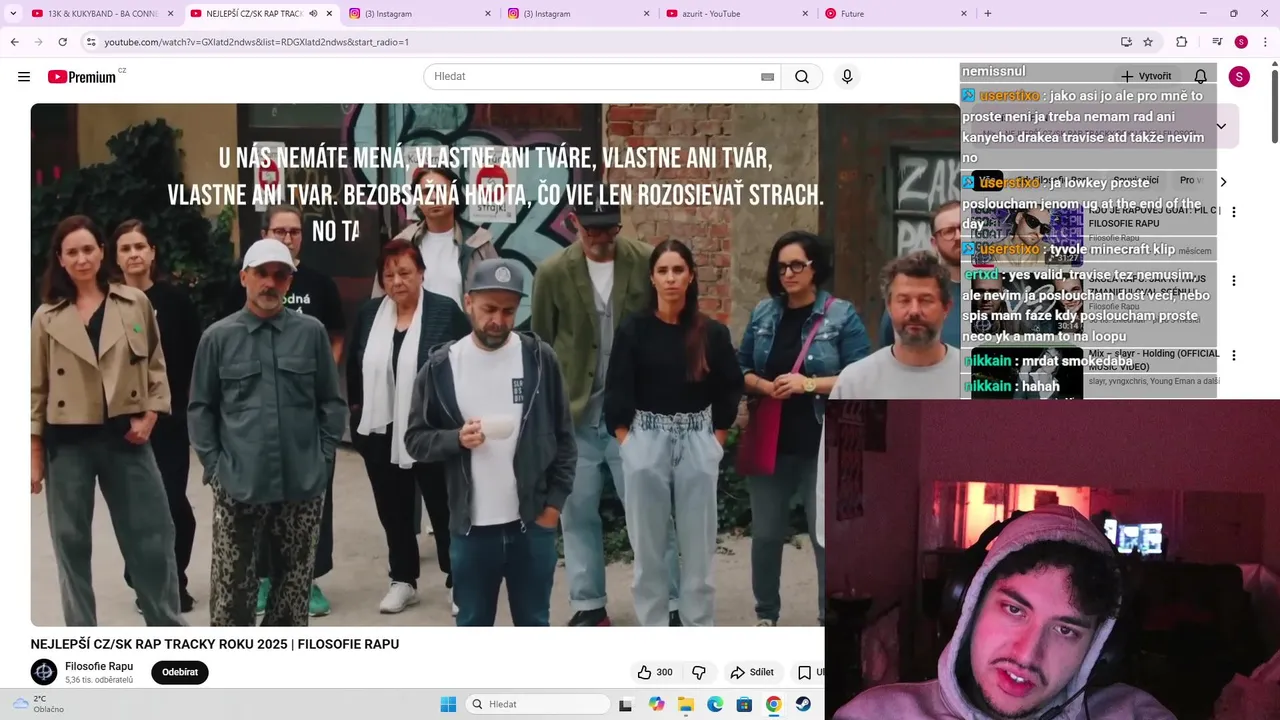Open options for Mix – slayr Holding video
The width and height of the screenshot is (1280, 720).
point(1234,355)
